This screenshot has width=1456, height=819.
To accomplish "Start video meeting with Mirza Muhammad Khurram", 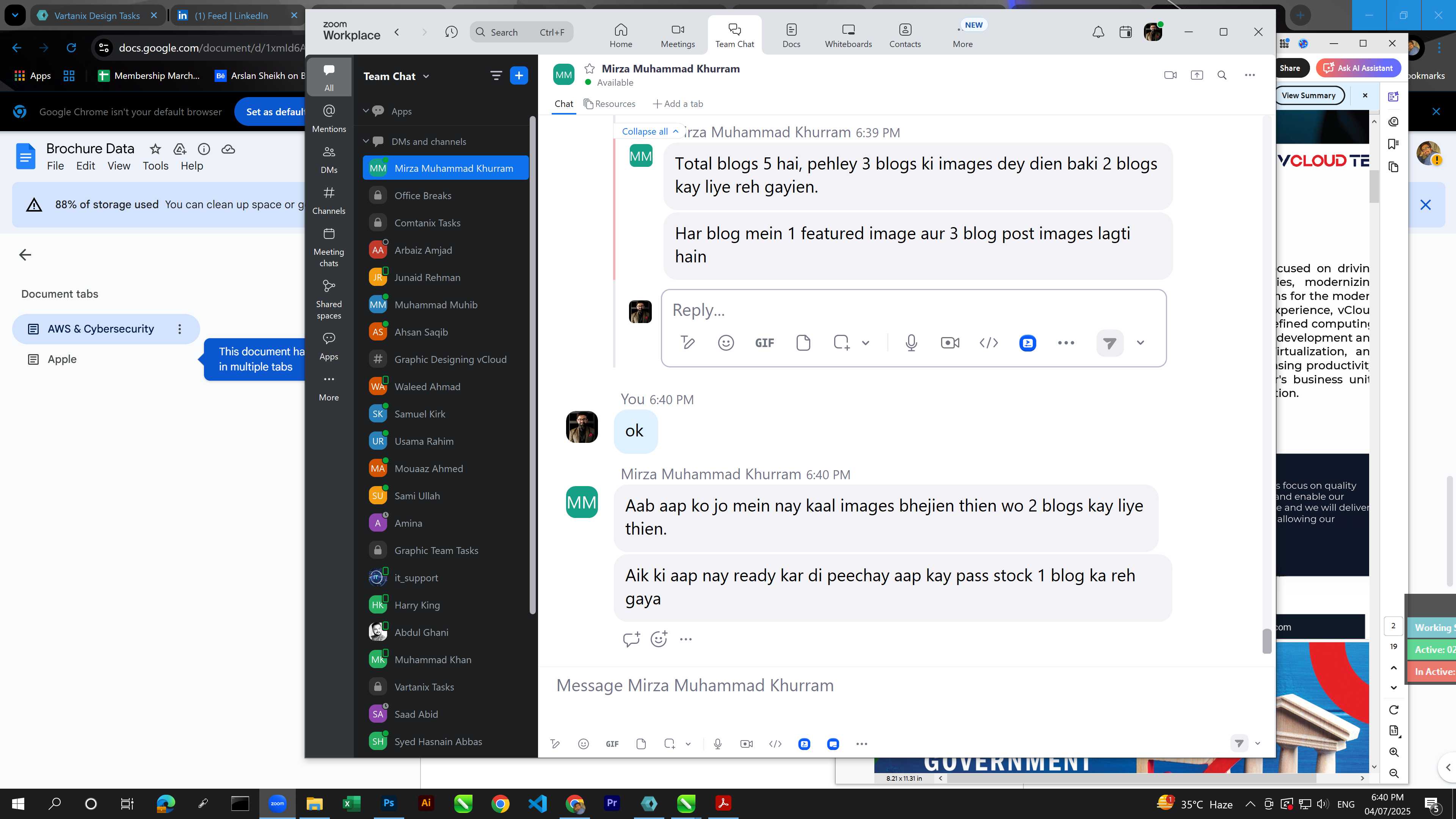I will (1170, 75).
